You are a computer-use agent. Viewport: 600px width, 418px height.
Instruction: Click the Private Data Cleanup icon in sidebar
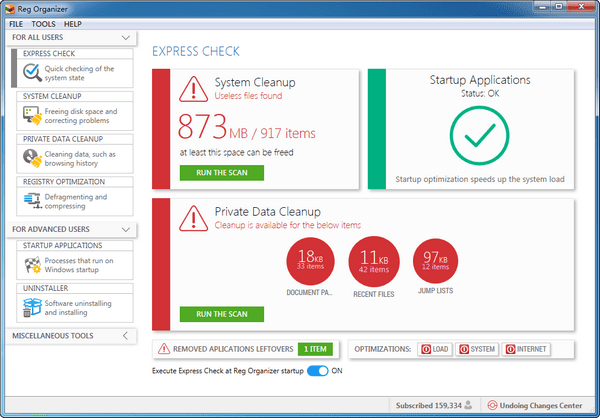(x=32, y=158)
